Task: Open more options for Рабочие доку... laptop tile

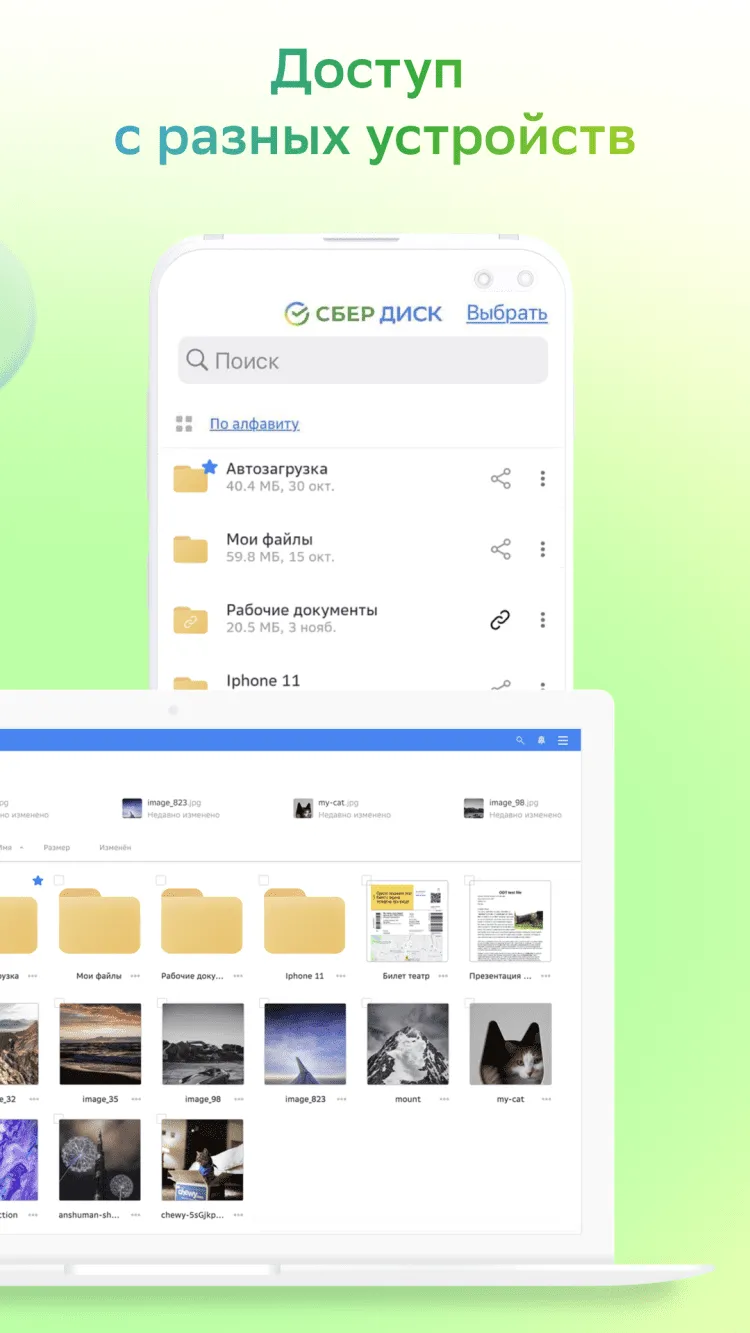Action: (x=238, y=976)
